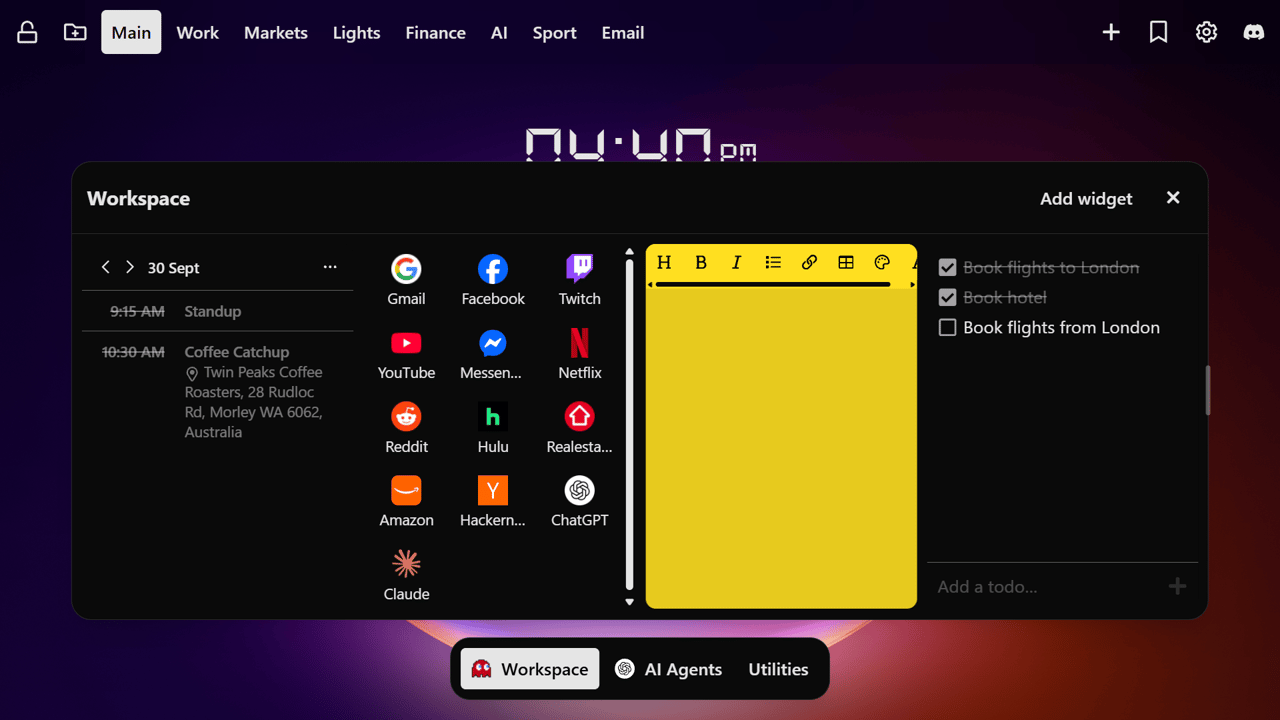This screenshot has width=1280, height=720.
Task: Uncheck Book flights to London todo
Action: point(947,267)
